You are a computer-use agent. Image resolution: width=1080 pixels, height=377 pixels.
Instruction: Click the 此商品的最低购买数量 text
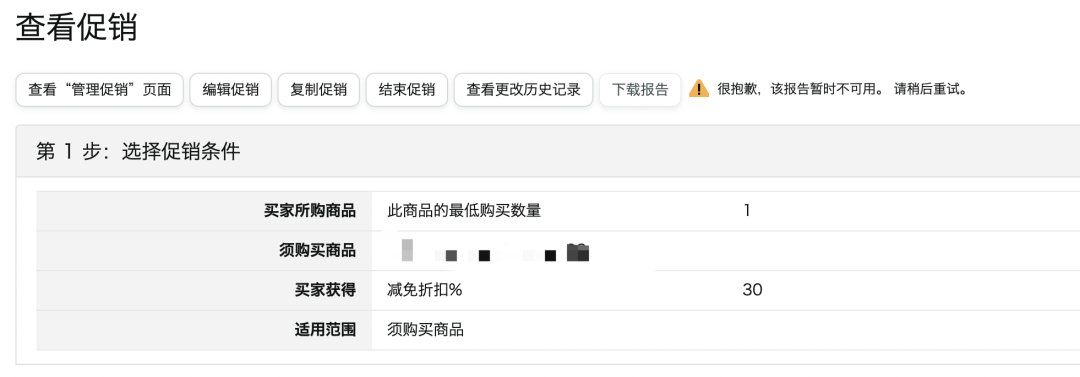coord(465,211)
